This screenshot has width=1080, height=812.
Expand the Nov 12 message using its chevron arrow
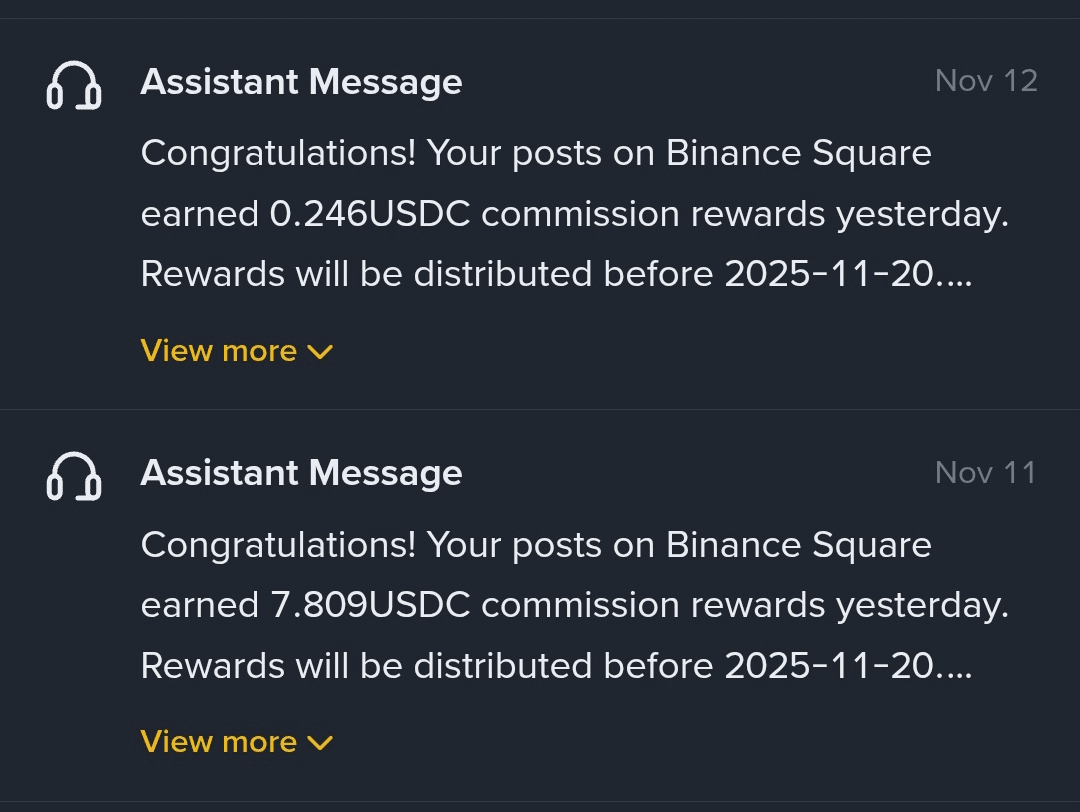click(320, 352)
